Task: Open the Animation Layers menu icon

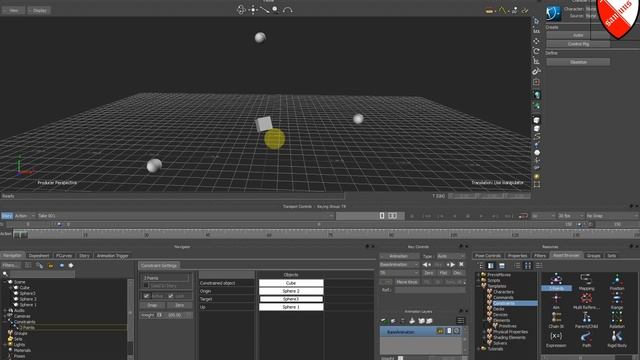Action: click(x=460, y=321)
